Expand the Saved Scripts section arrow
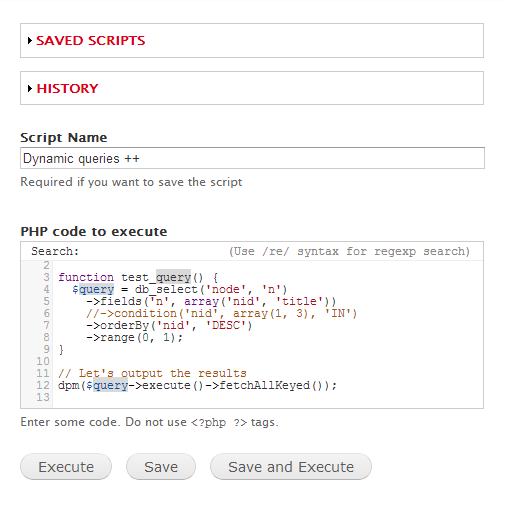Image resolution: width=505 pixels, height=517 pixels. coord(30,41)
